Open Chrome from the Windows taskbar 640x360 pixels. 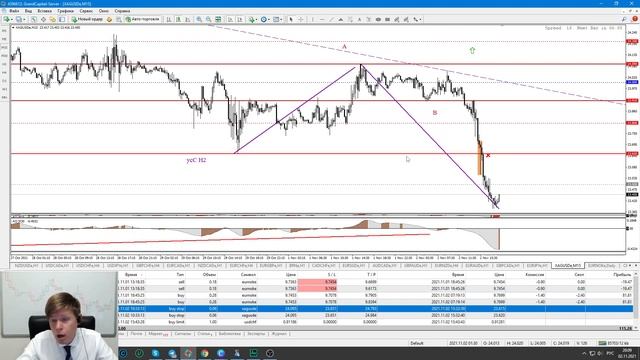pos(204,353)
